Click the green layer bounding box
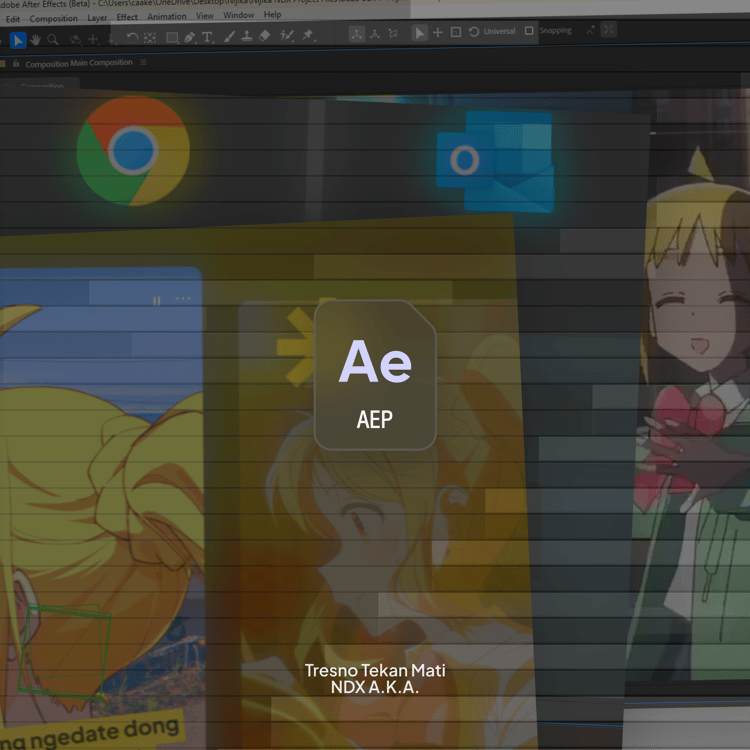The width and height of the screenshot is (750, 750). click(65, 652)
